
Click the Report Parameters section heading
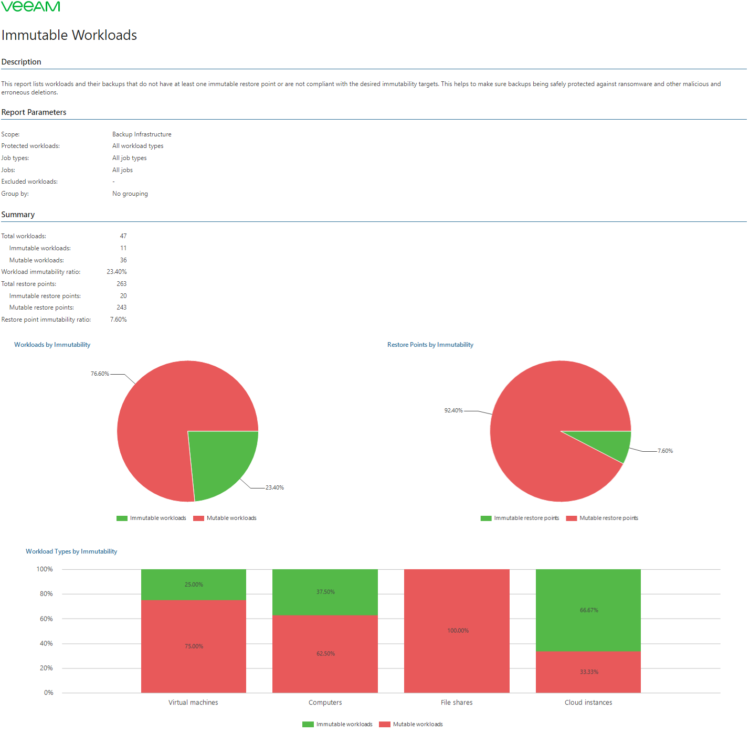[x=36, y=113]
